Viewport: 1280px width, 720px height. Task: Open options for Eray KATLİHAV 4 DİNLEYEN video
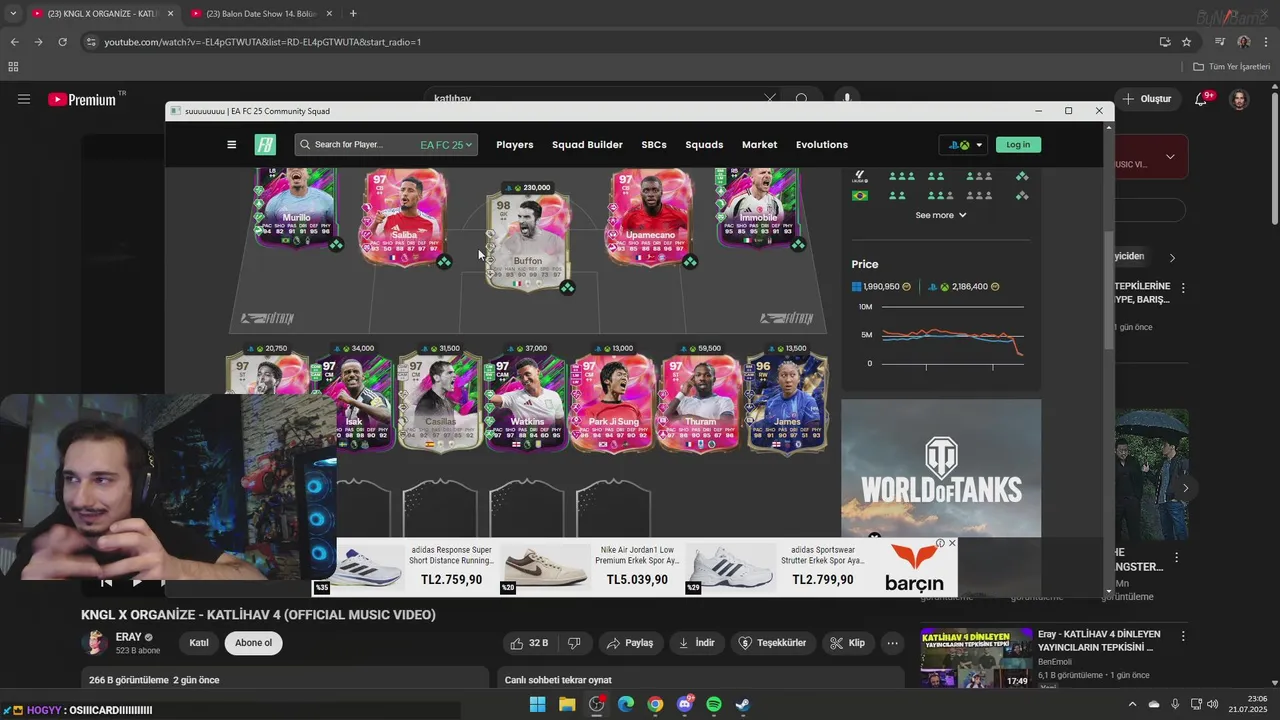pyautogui.click(x=1183, y=636)
